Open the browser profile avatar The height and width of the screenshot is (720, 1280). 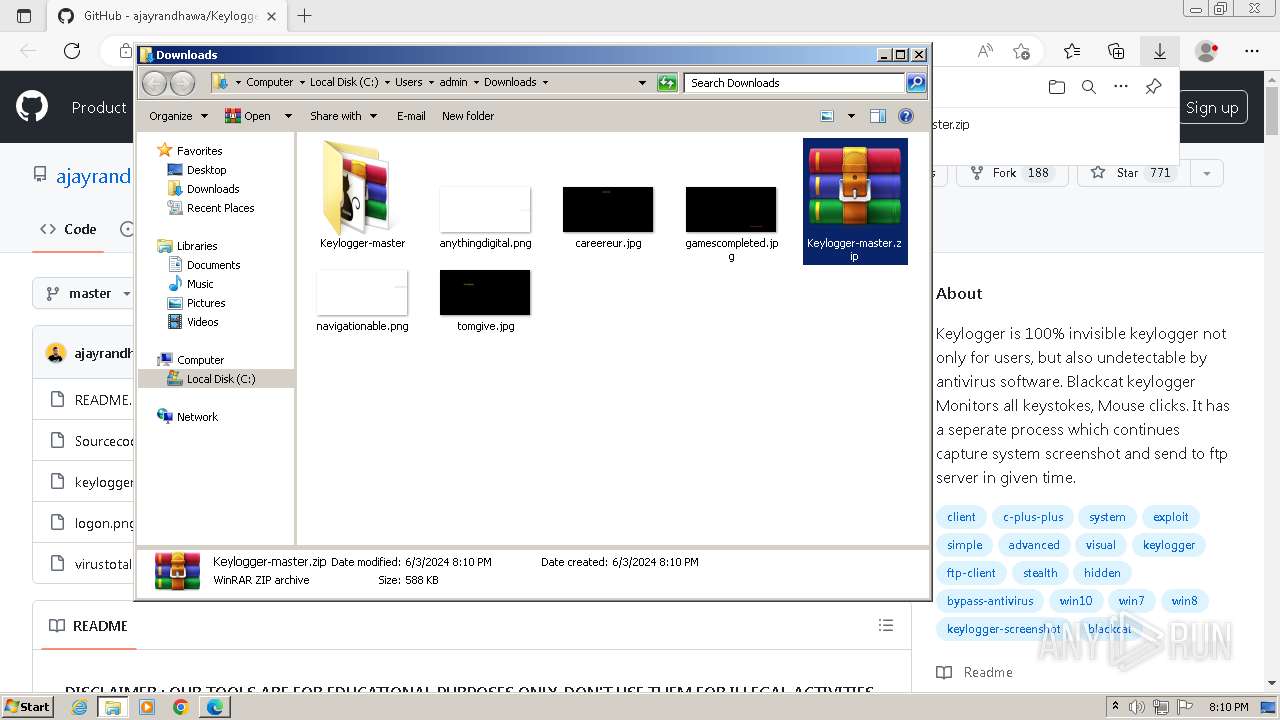(1207, 51)
